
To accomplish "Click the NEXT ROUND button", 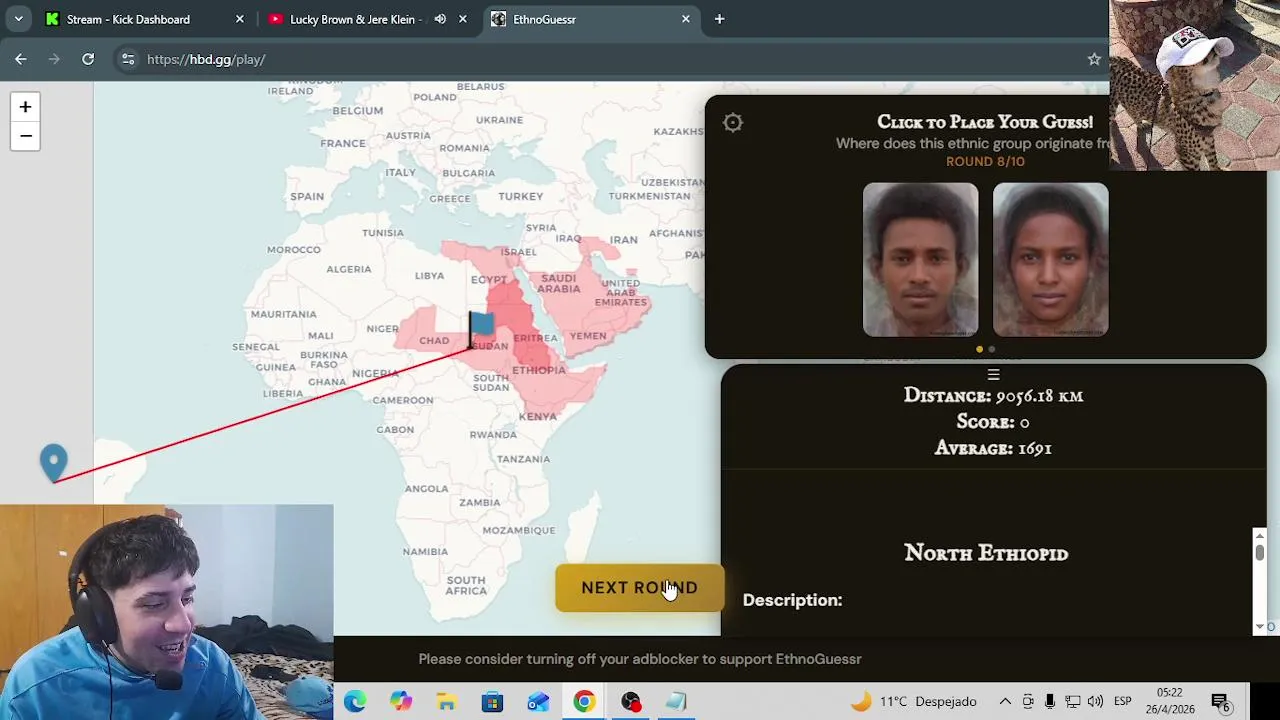I will [639, 588].
